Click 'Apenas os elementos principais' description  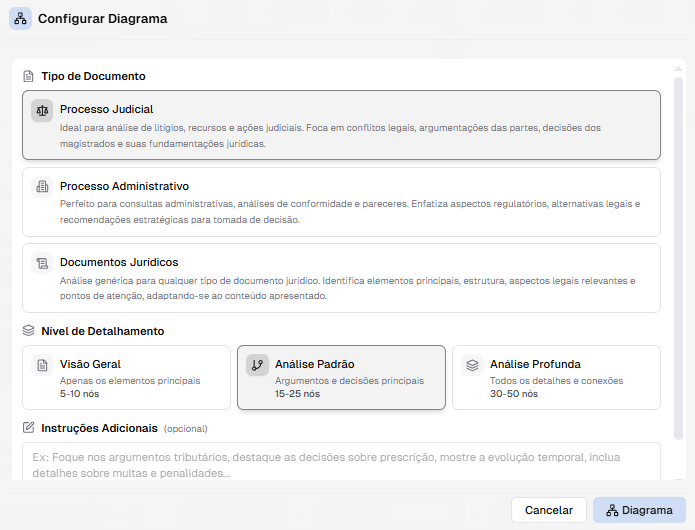pos(130,381)
